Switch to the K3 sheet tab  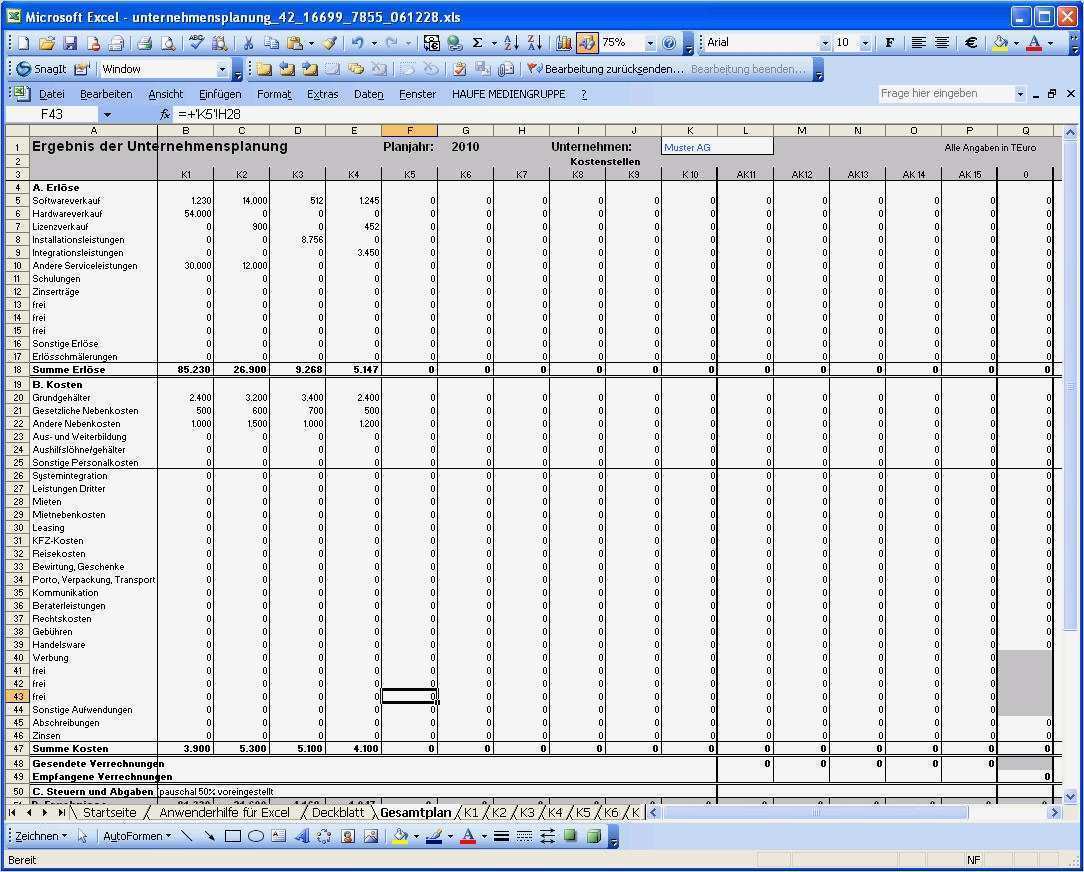point(527,813)
